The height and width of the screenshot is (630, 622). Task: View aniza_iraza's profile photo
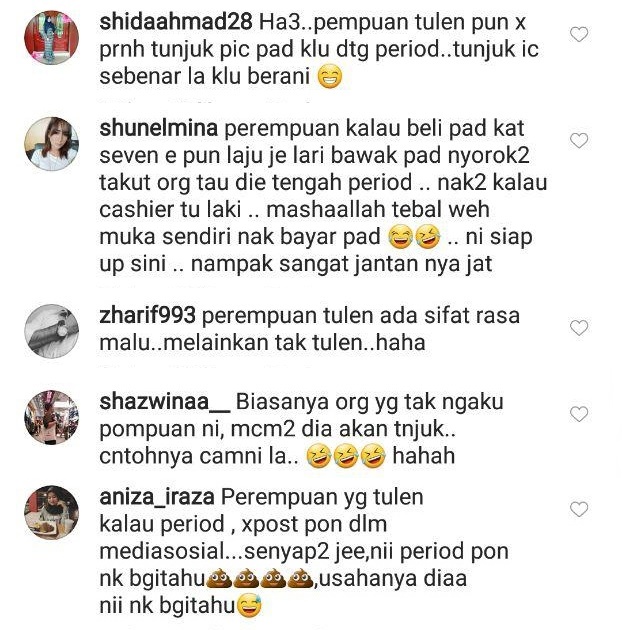tap(51, 513)
